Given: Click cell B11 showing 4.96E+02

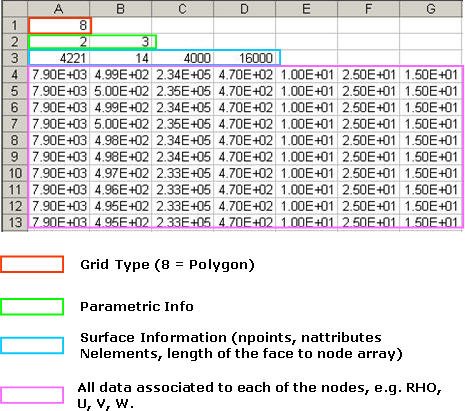Looking at the screenshot, I should click(x=121, y=190).
